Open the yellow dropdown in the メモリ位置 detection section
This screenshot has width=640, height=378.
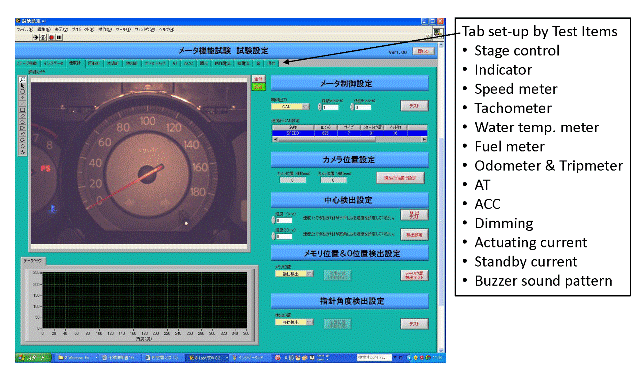pos(294,274)
